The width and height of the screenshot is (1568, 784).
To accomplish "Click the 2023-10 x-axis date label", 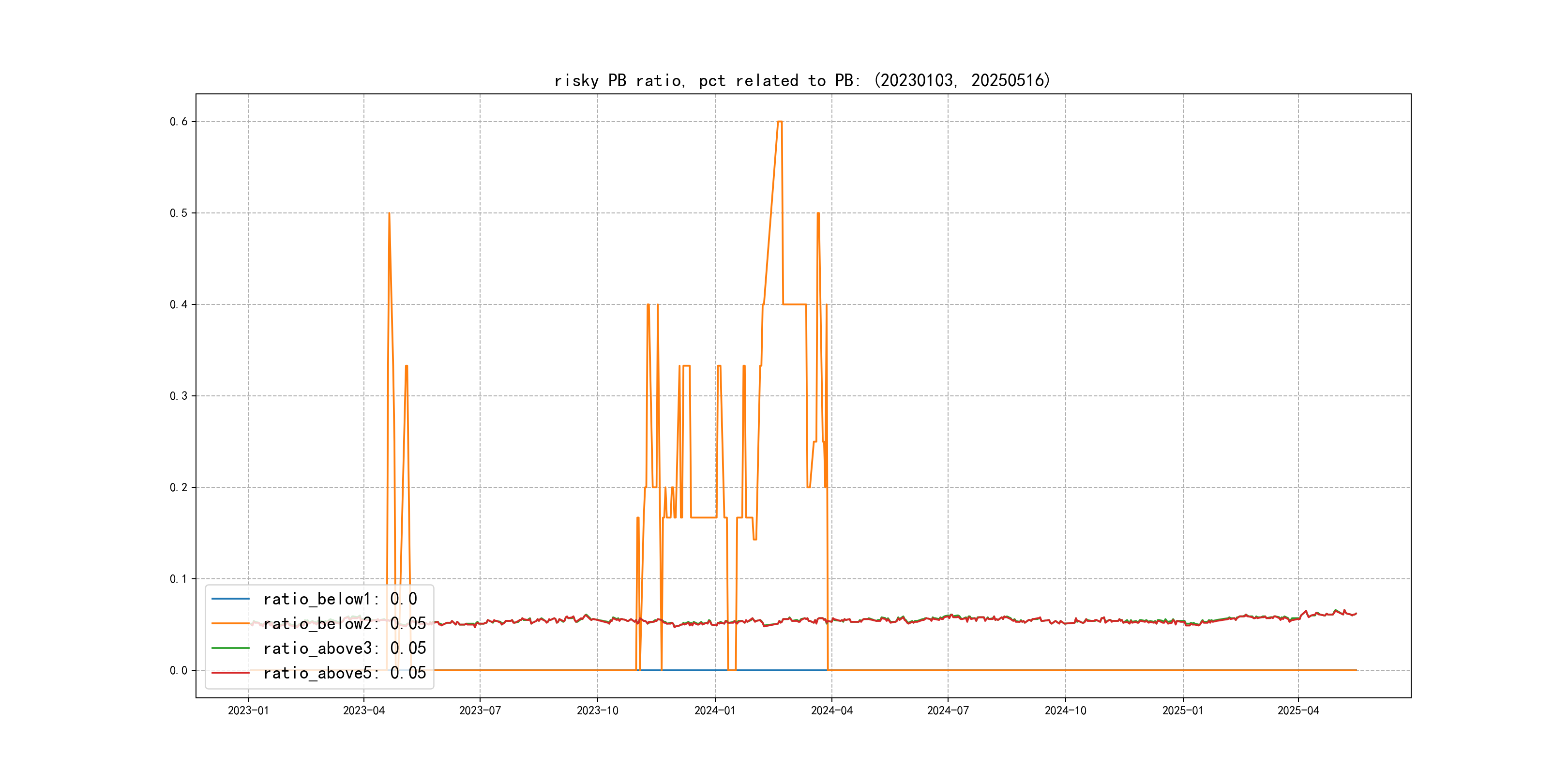I will point(597,711).
